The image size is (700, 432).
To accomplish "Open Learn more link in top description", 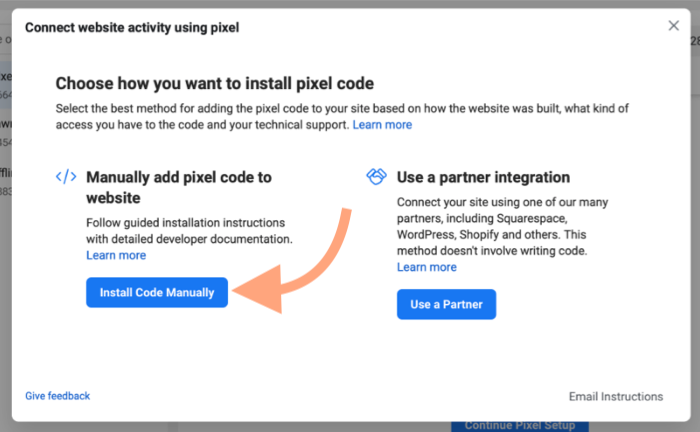I will coord(382,125).
